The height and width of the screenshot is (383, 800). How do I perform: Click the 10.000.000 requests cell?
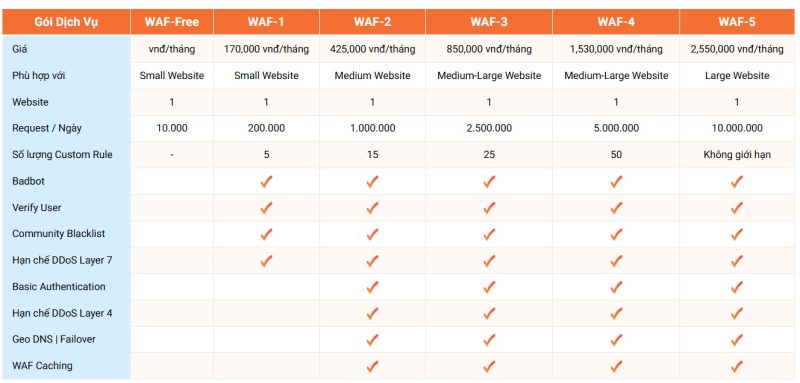coord(737,129)
